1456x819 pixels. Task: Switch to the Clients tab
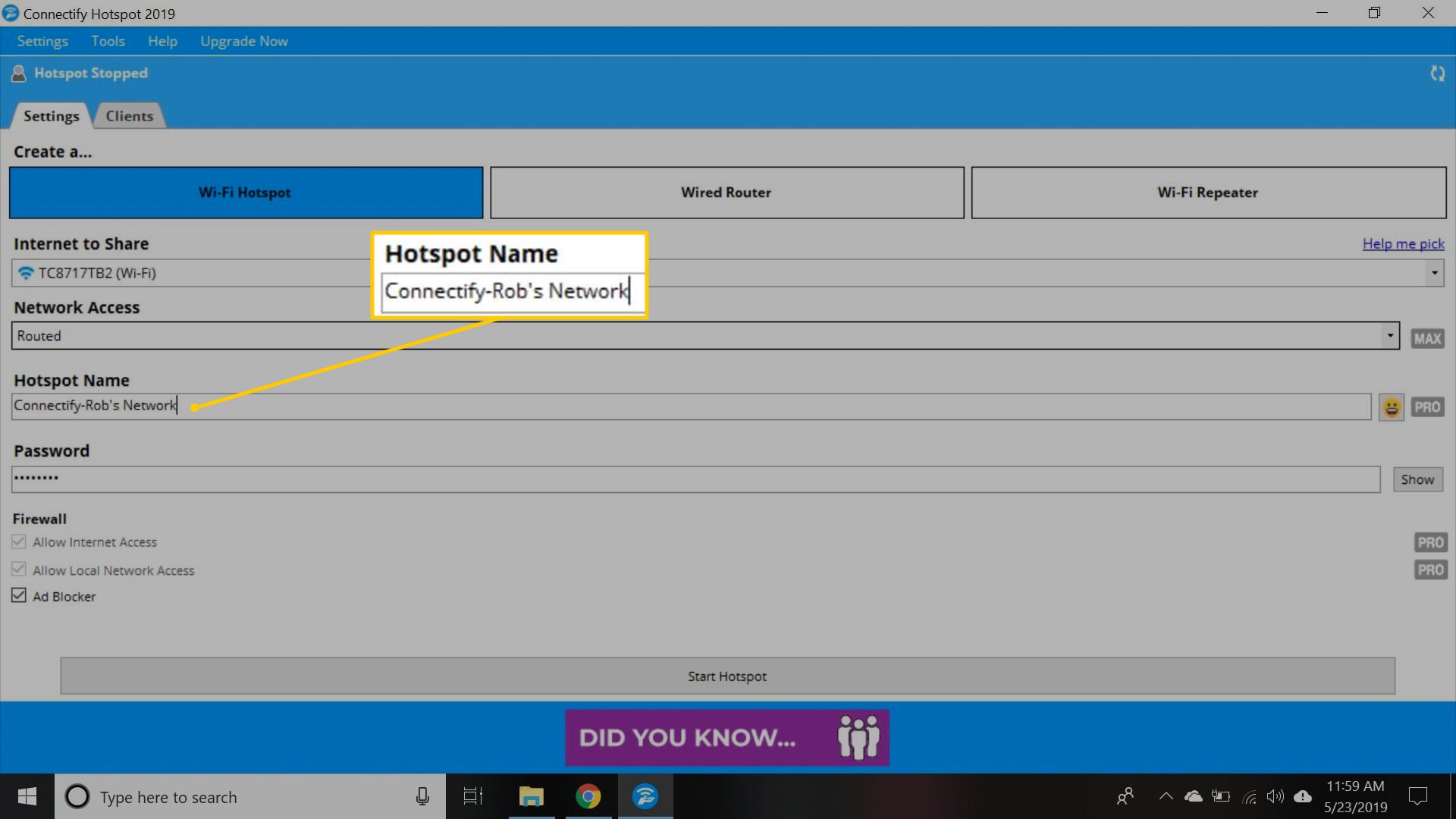(129, 116)
